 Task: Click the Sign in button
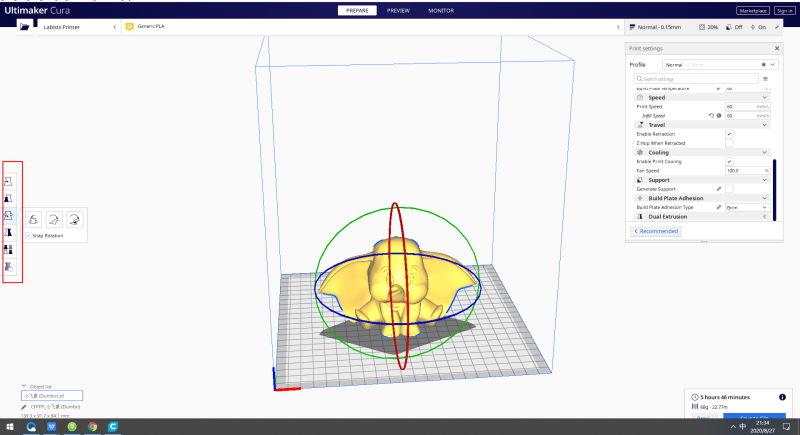point(785,11)
